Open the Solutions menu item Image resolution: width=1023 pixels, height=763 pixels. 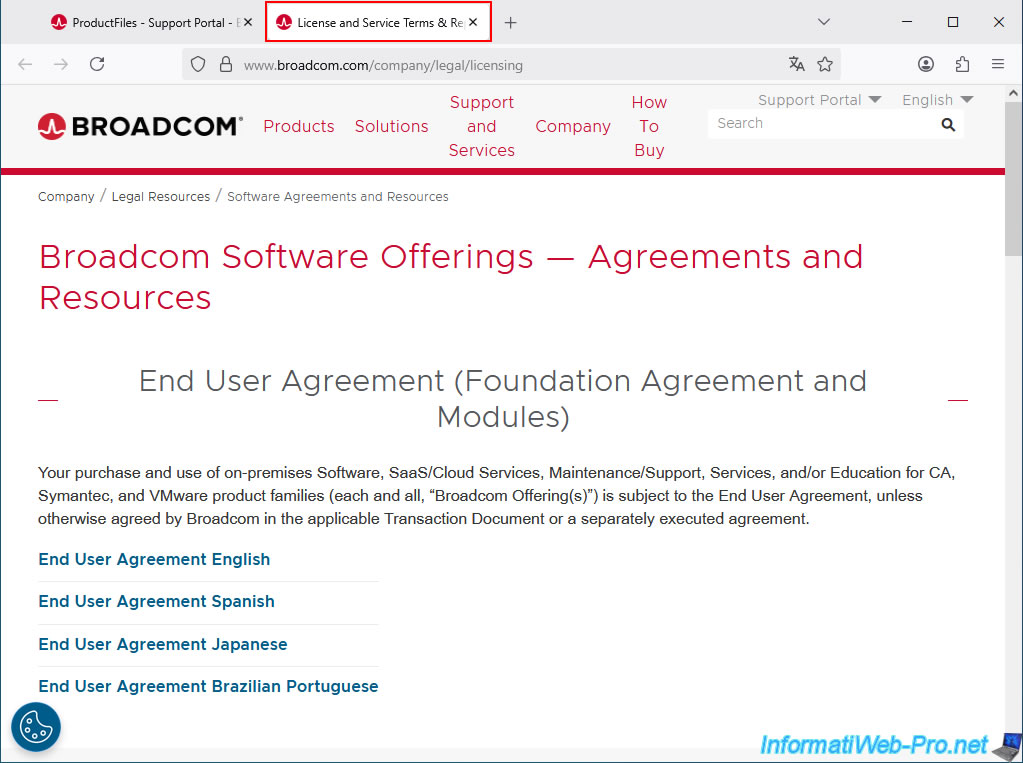point(391,126)
